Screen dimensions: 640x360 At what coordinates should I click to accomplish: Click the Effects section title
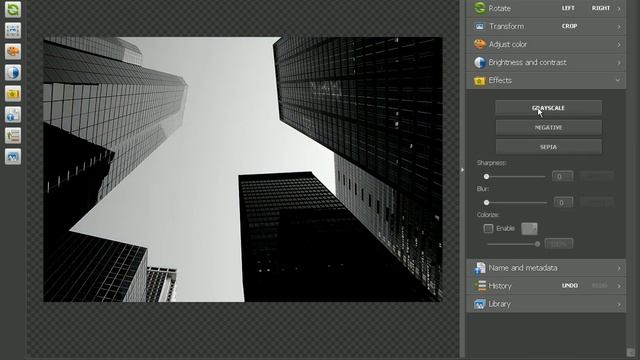(500, 80)
